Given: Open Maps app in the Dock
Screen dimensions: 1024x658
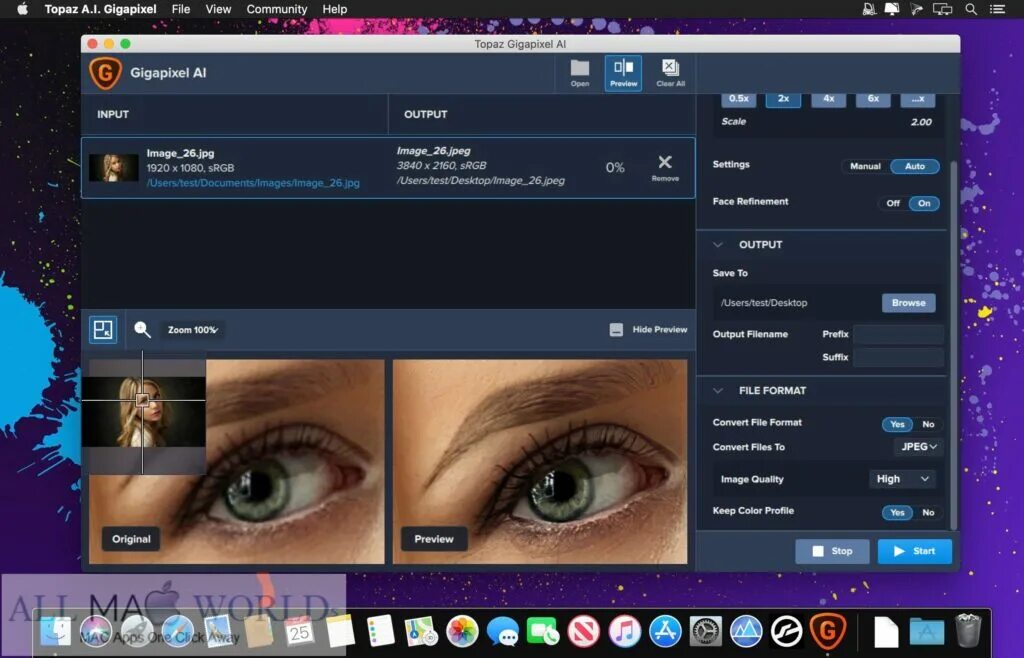Looking at the screenshot, I should coord(421,631).
